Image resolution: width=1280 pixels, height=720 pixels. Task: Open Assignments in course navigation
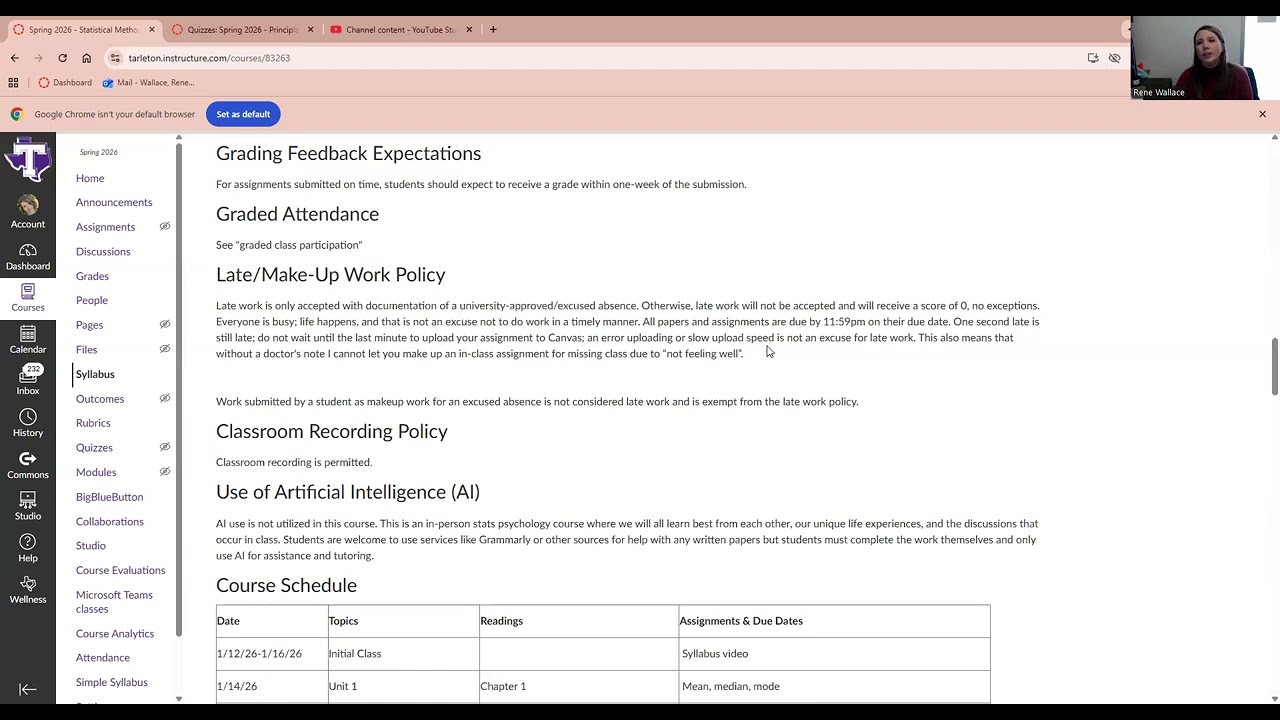pyautogui.click(x=105, y=227)
